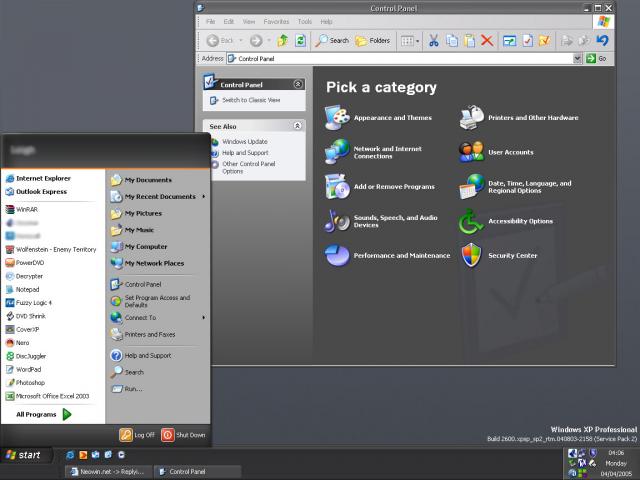Click Switch to Classic View link
This screenshot has height=480, width=640.
click(x=251, y=100)
